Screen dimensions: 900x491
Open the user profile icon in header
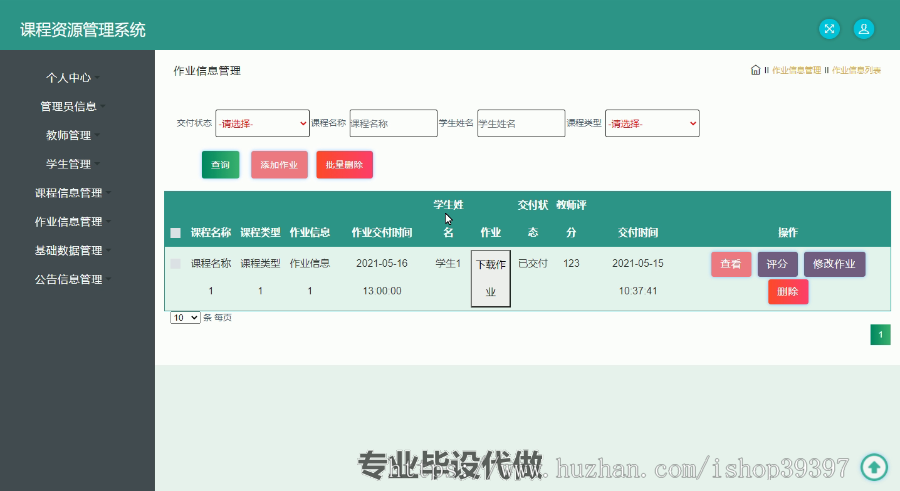863,29
